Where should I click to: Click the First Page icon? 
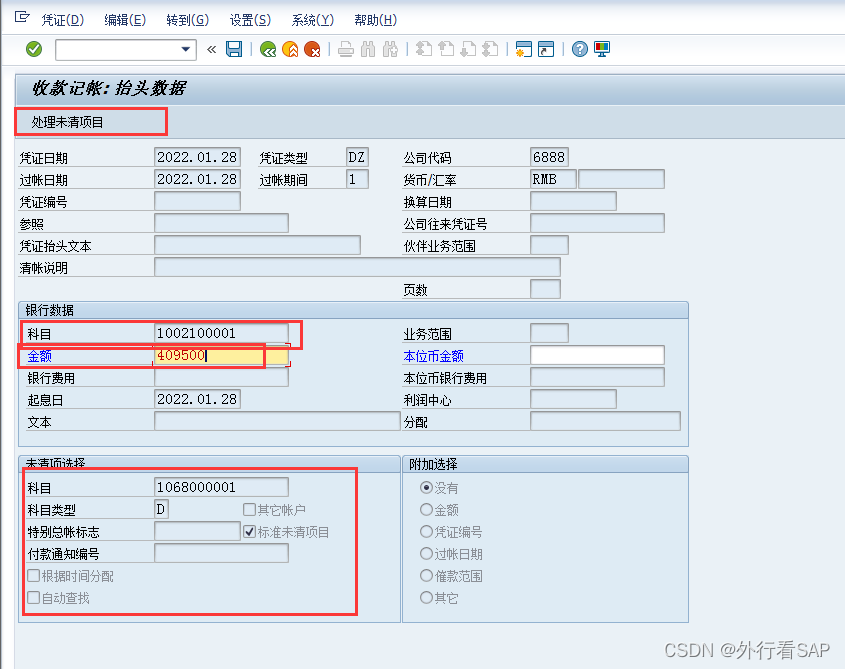point(424,49)
